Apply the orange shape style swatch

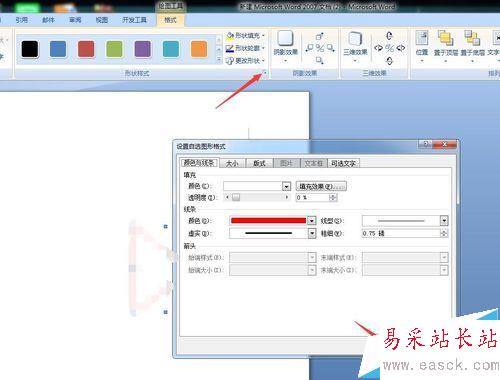(199, 49)
